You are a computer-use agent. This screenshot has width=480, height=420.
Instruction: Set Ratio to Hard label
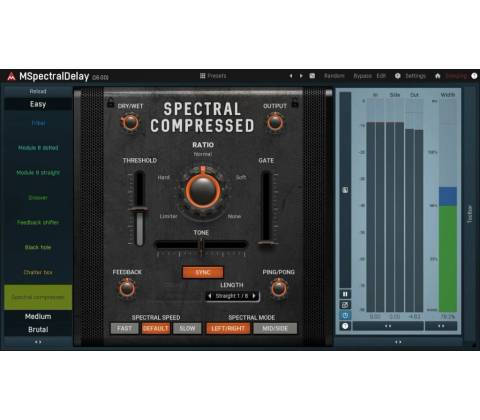(163, 178)
